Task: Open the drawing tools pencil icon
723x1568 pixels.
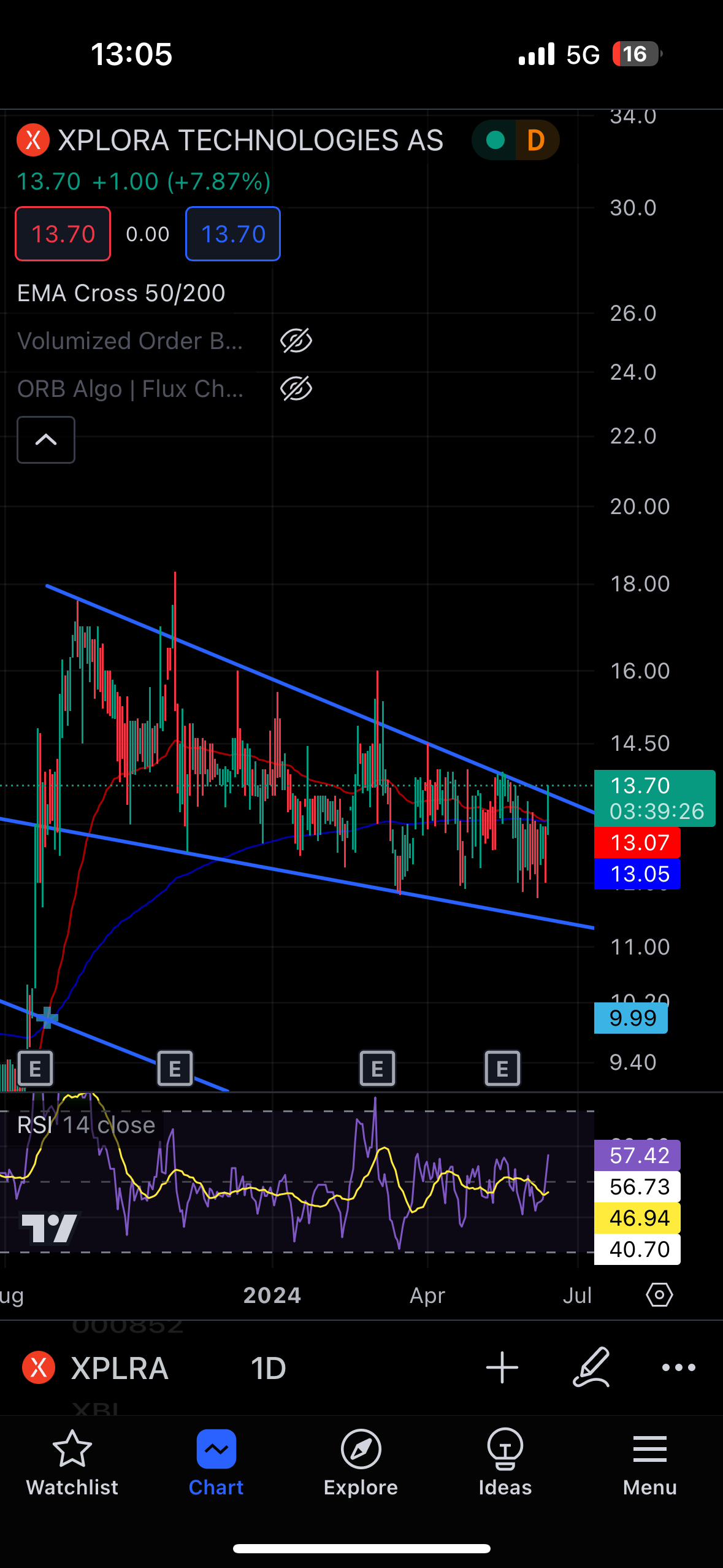Action: point(592,1367)
